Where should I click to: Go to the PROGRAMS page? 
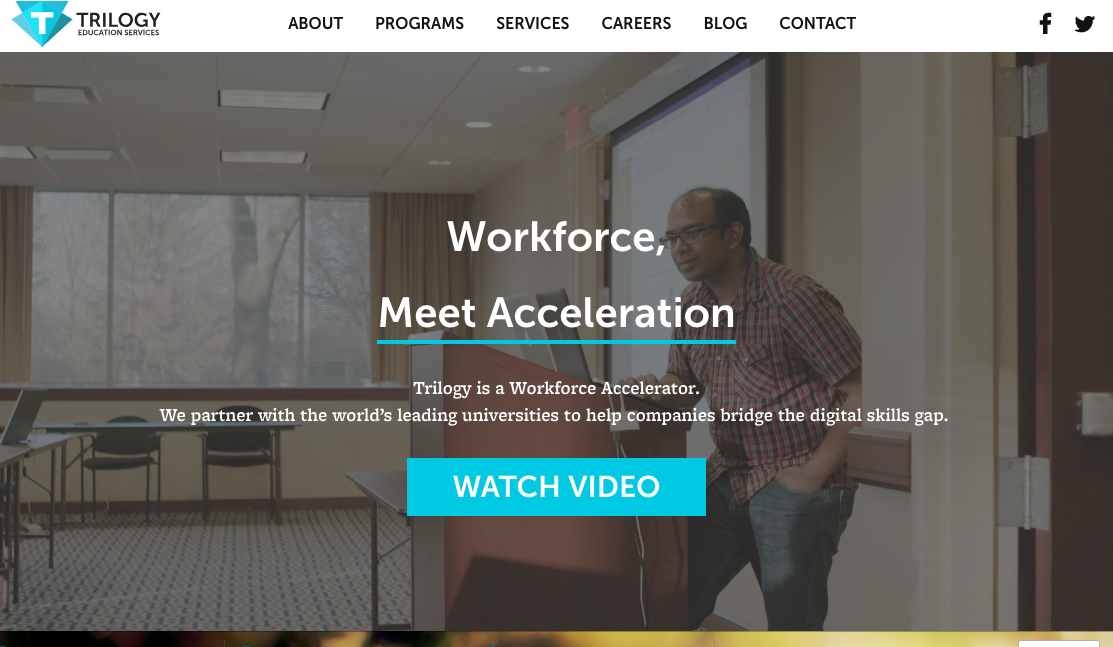click(x=420, y=23)
